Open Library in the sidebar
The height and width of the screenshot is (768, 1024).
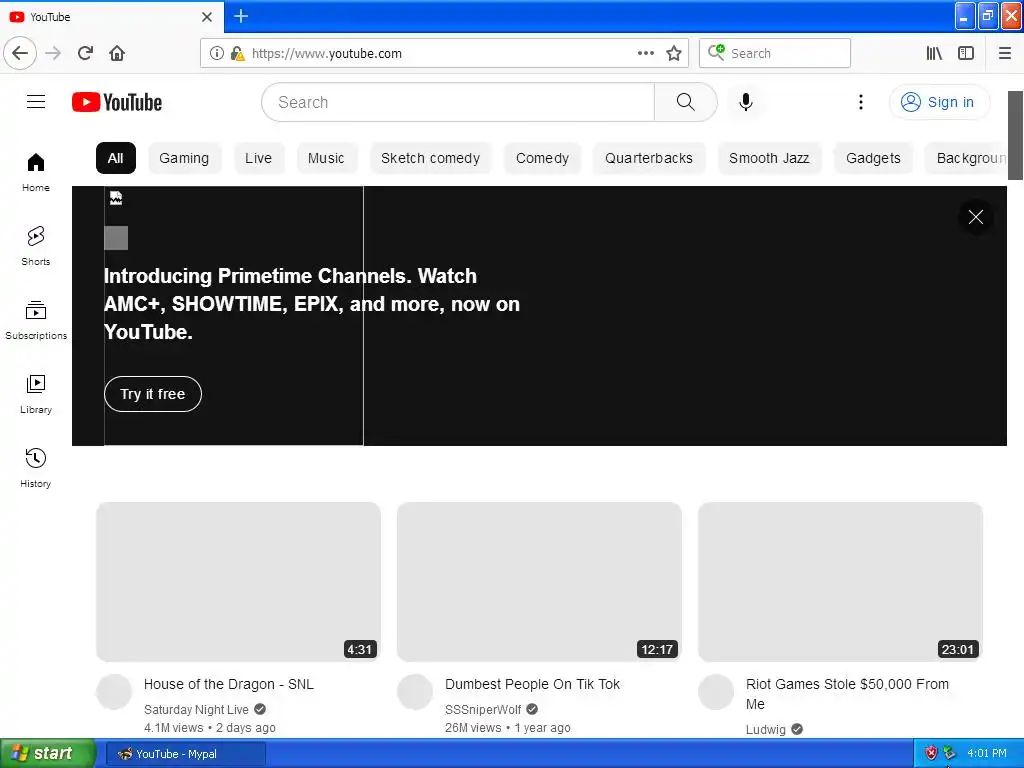tap(36, 394)
